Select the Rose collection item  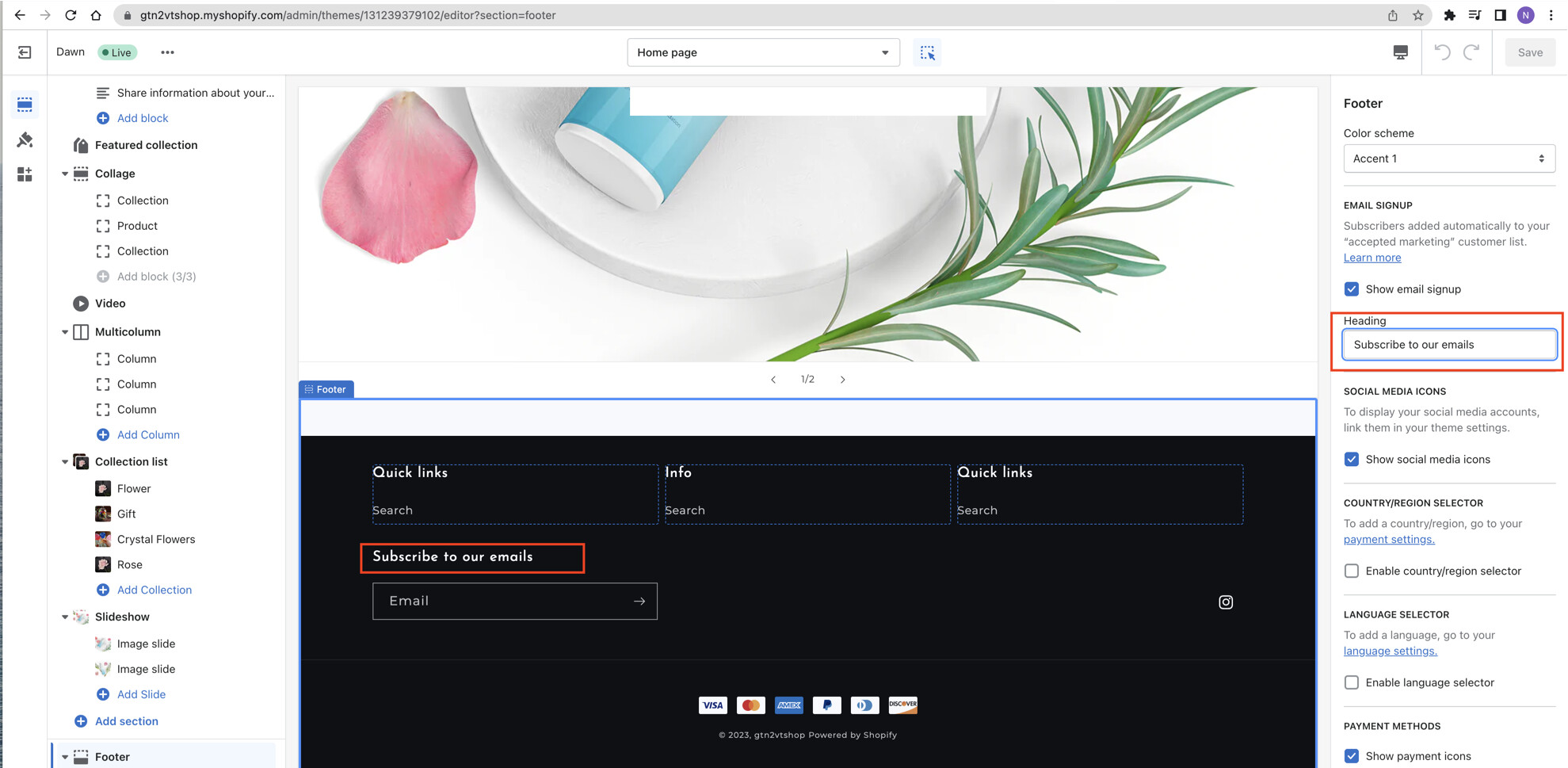pos(130,565)
